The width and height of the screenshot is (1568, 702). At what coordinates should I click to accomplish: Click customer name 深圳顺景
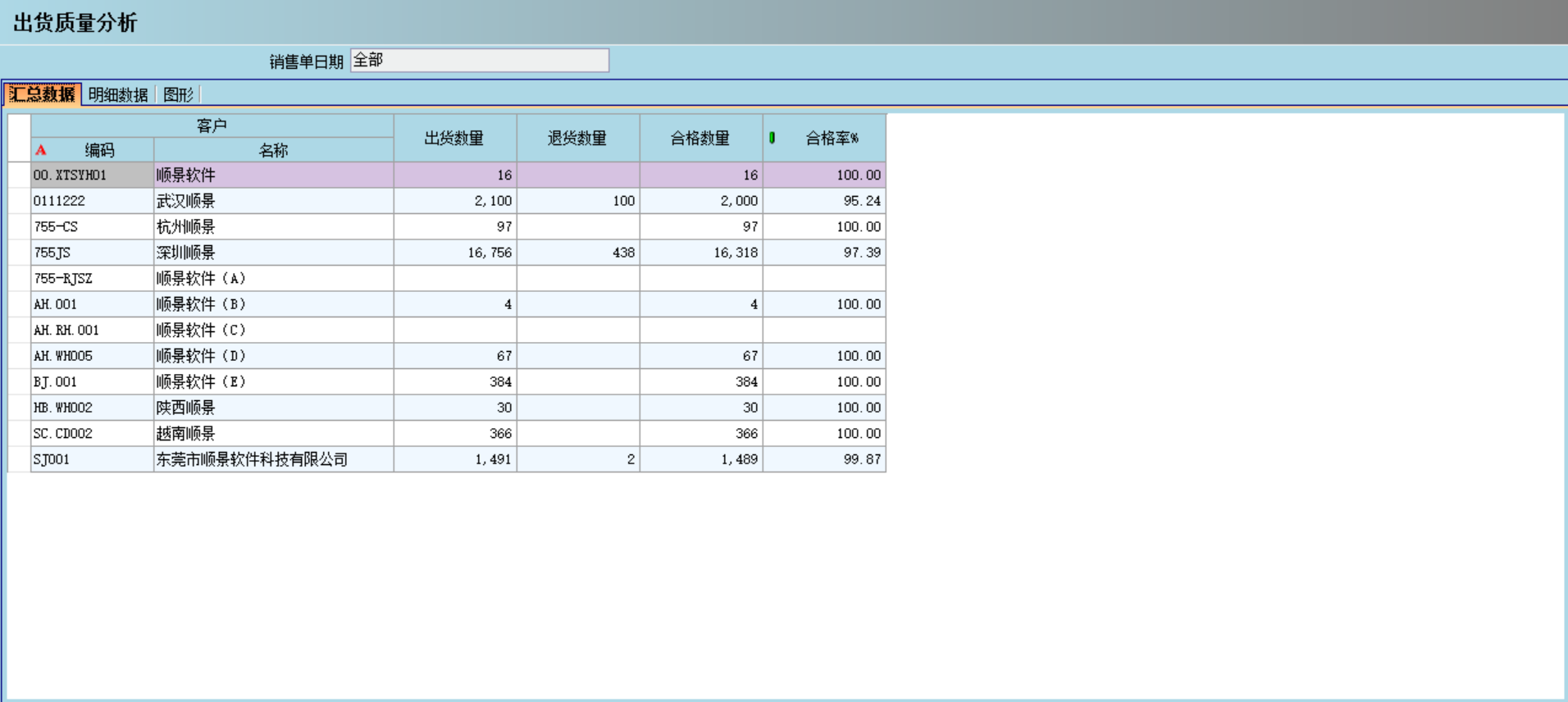(x=186, y=253)
